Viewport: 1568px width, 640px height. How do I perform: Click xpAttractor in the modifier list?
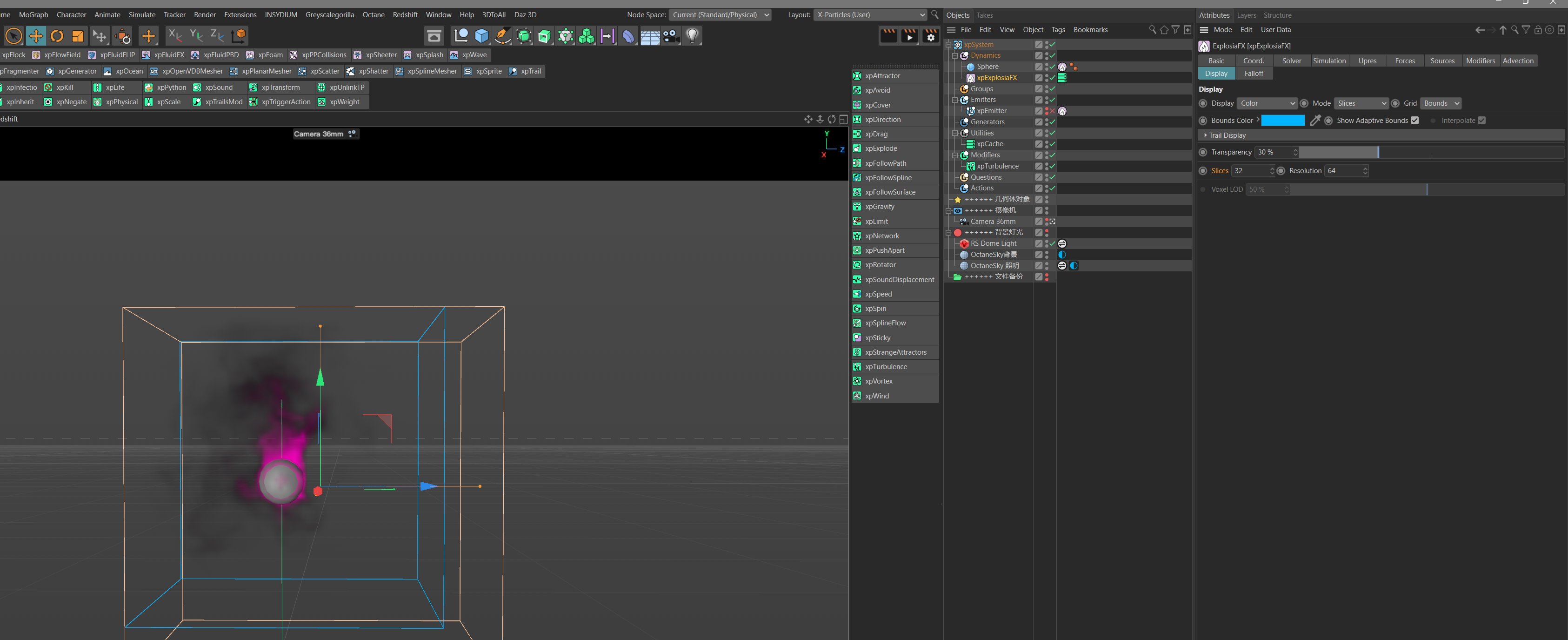pos(895,76)
